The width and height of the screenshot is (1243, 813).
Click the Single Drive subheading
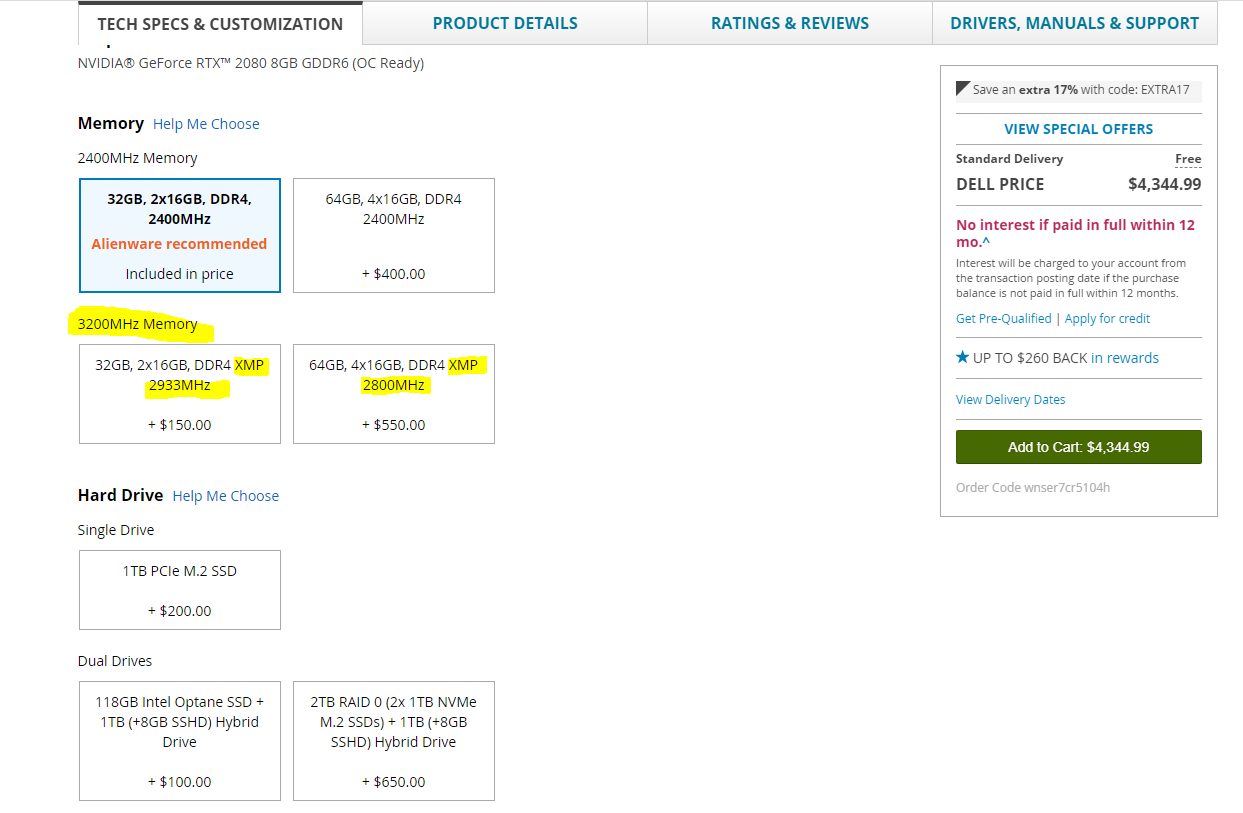pos(116,530)
